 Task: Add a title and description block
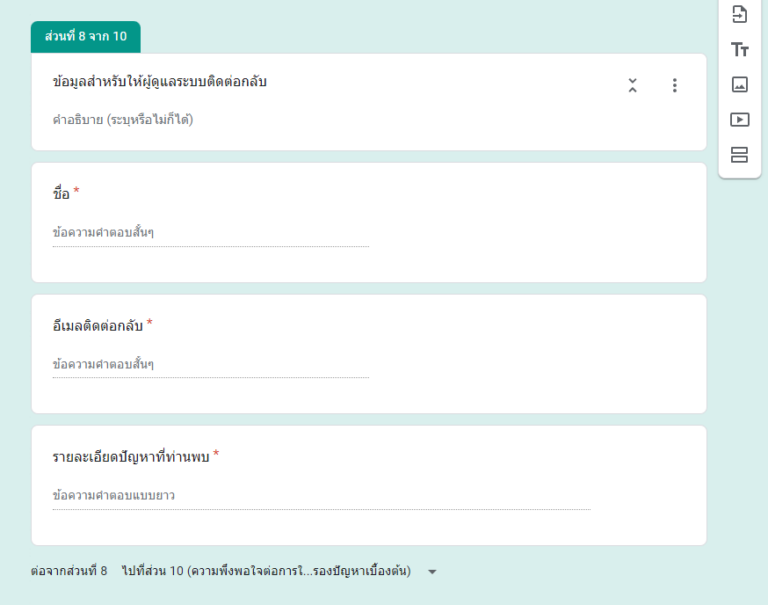739,50
